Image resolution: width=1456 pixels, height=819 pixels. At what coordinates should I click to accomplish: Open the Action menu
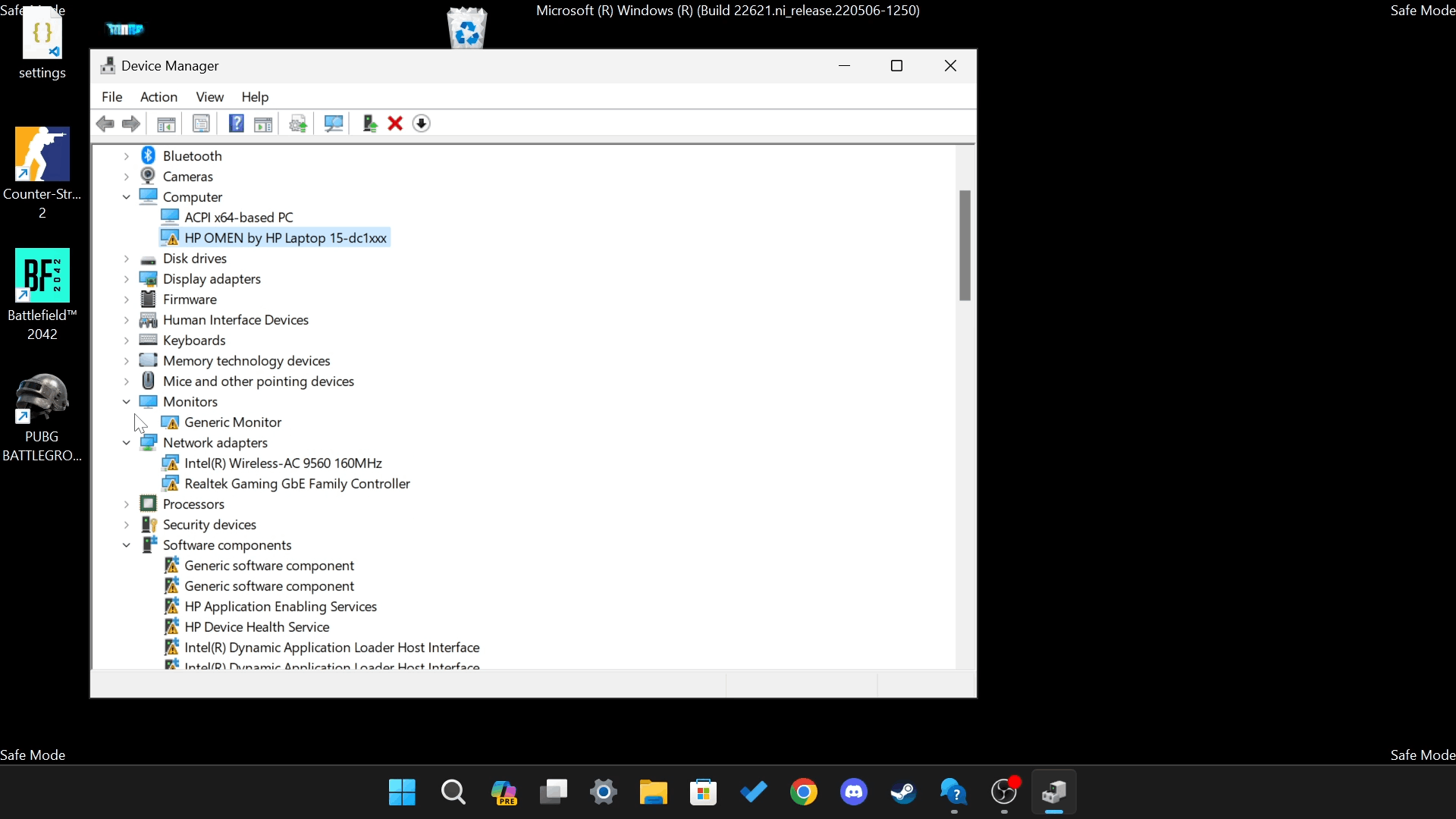158,97
